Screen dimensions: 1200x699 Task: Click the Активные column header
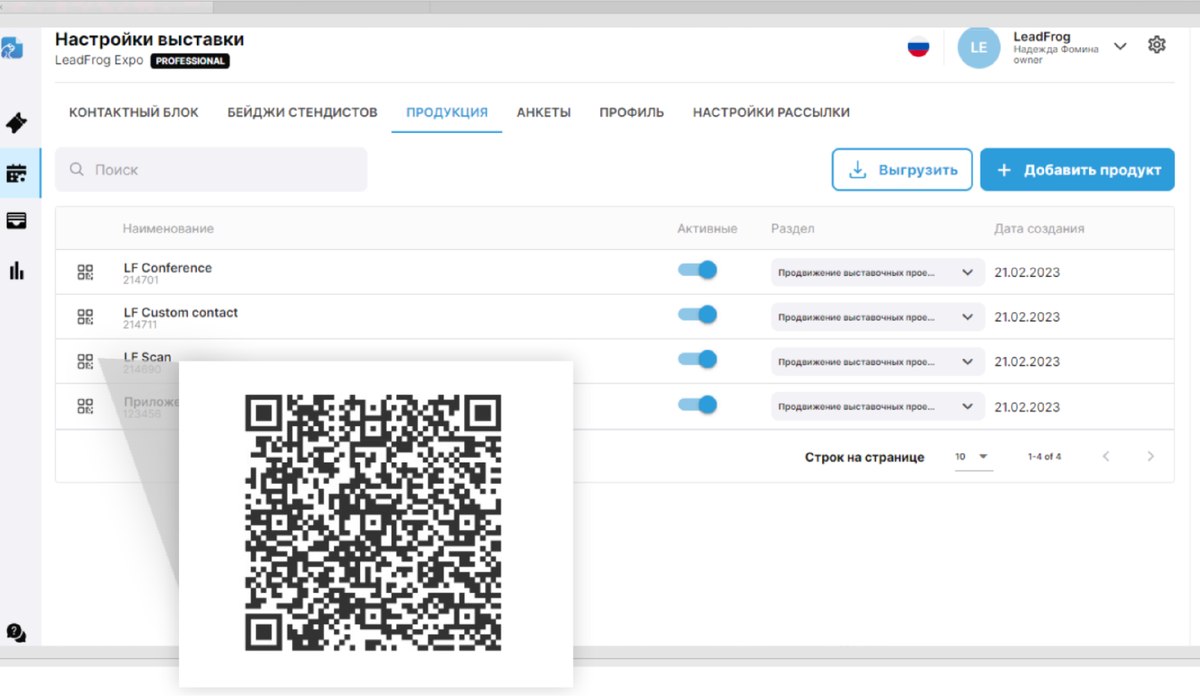click(707, 229)
